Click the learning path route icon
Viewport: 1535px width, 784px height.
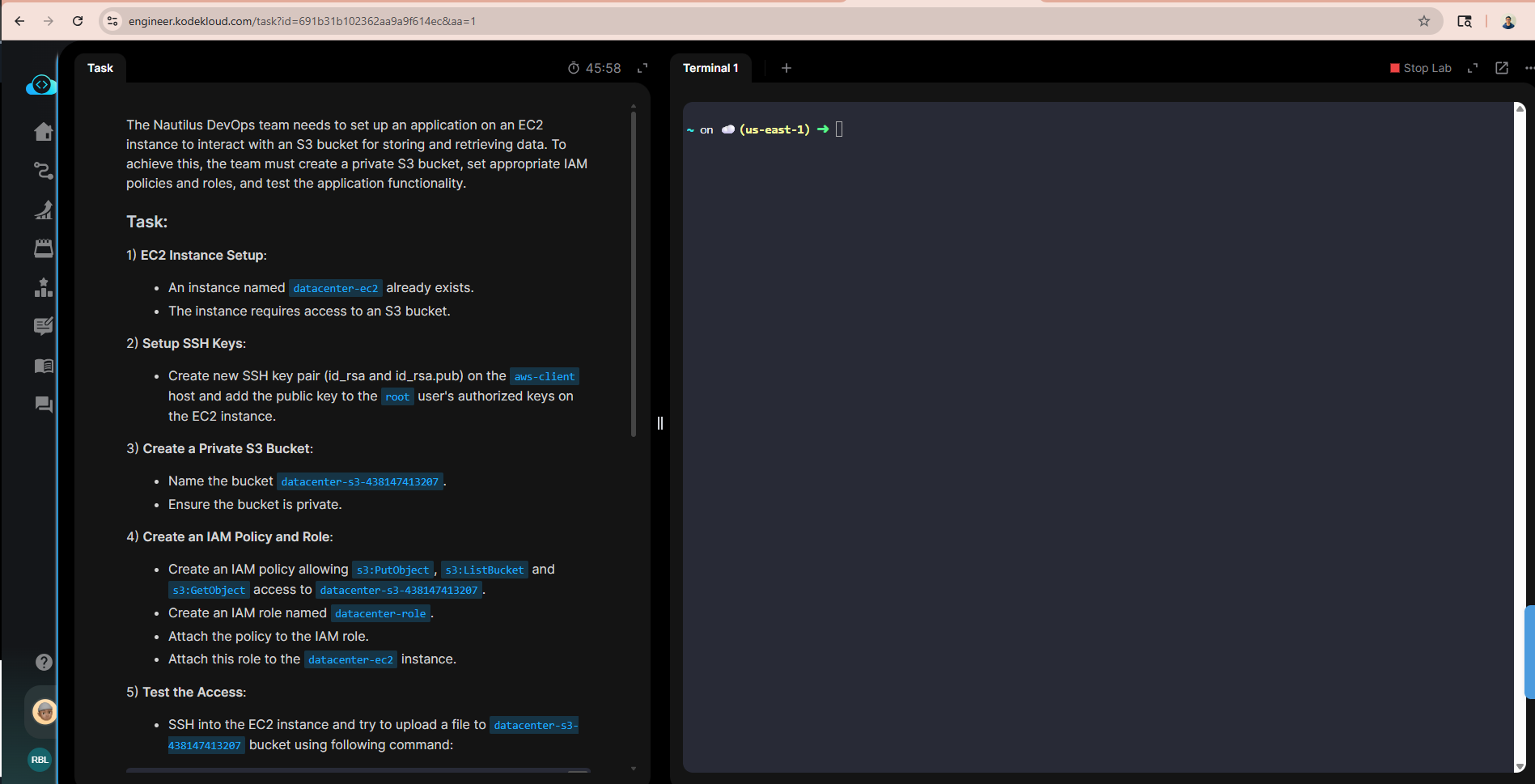(x=44, y=171)
